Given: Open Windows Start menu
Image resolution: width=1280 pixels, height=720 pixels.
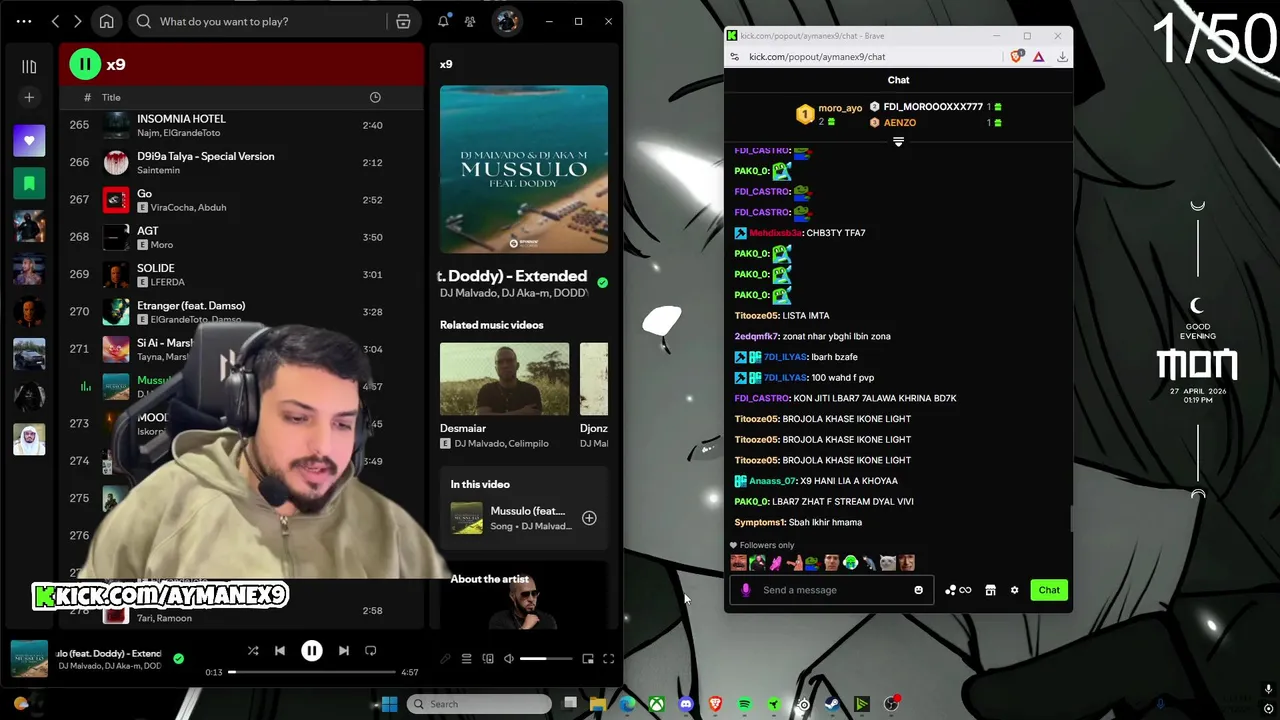Looking at the screenshot, I should pos(389,704).
